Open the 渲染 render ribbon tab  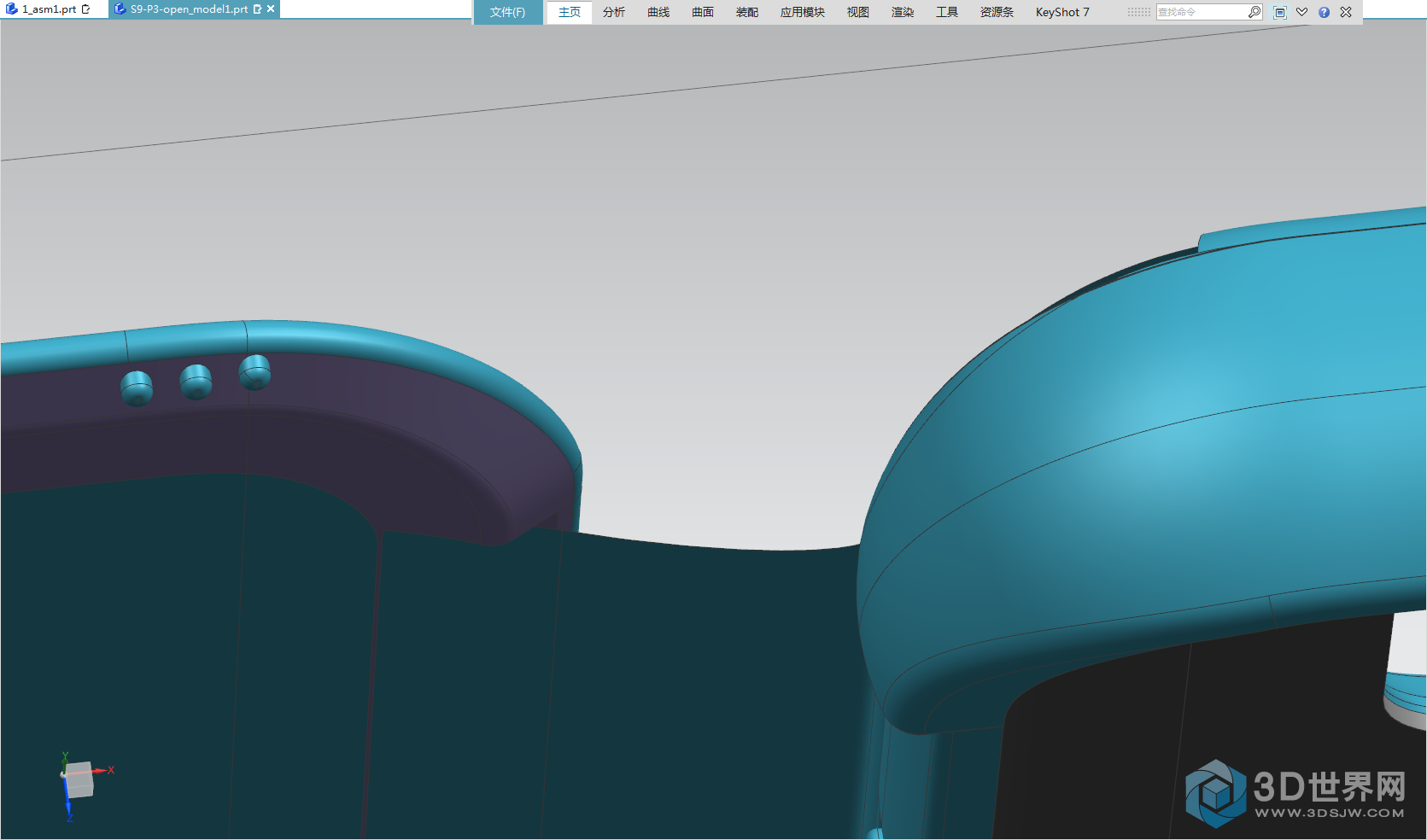click(x=903, y=12)
